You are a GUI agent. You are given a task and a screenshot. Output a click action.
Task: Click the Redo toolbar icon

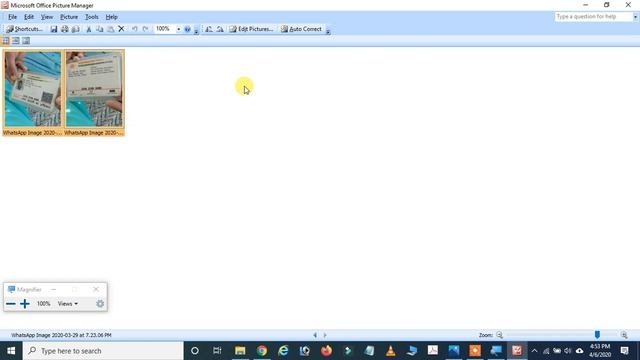tap(145, 29)
